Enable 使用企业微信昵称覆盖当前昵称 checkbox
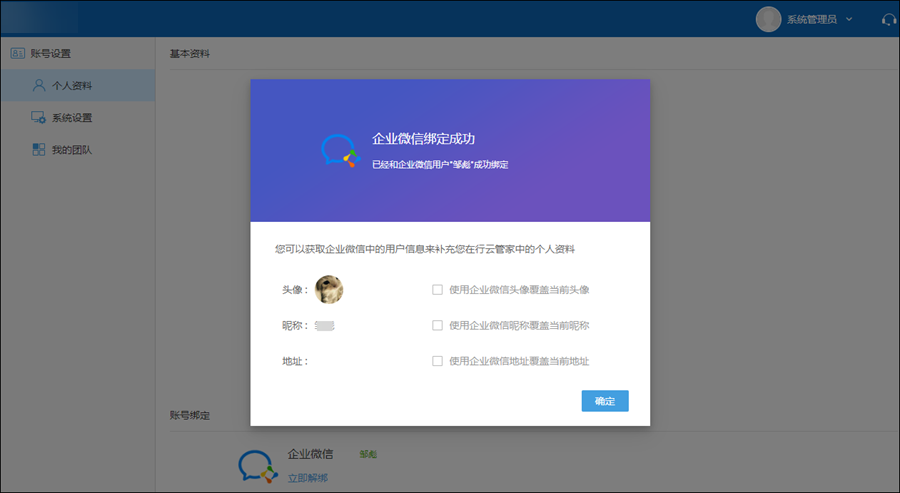Screen dimensions: 900x493 point(437,325)
